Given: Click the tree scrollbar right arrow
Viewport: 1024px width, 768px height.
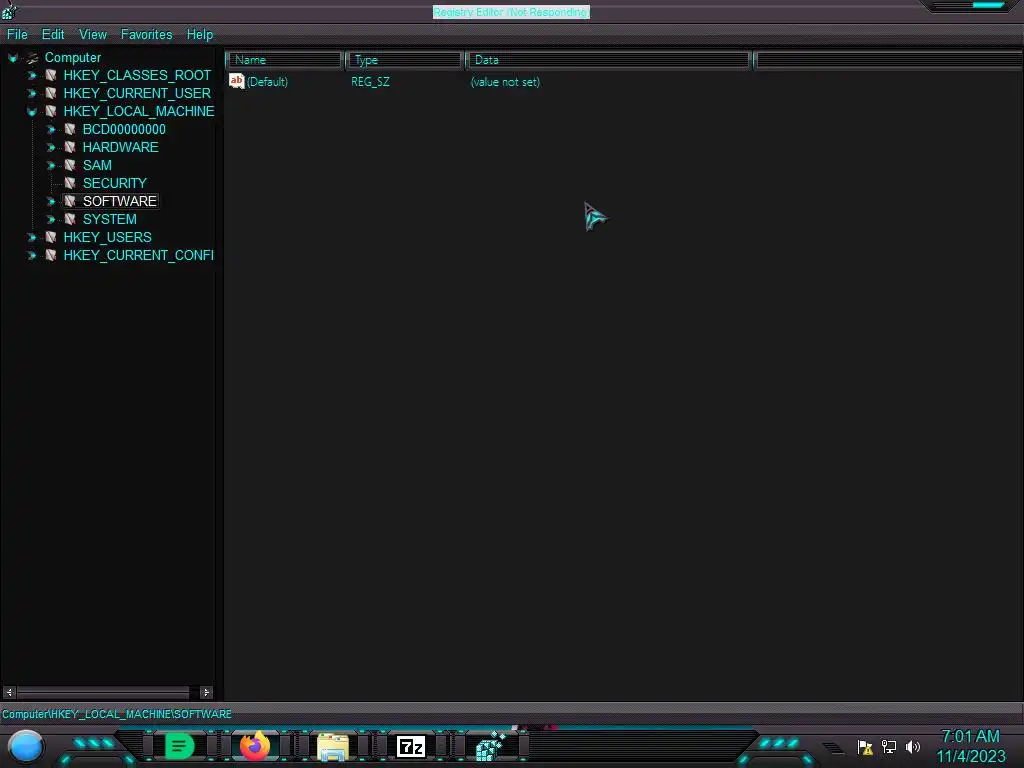Looking at the screenshot, I should point(206,692).
